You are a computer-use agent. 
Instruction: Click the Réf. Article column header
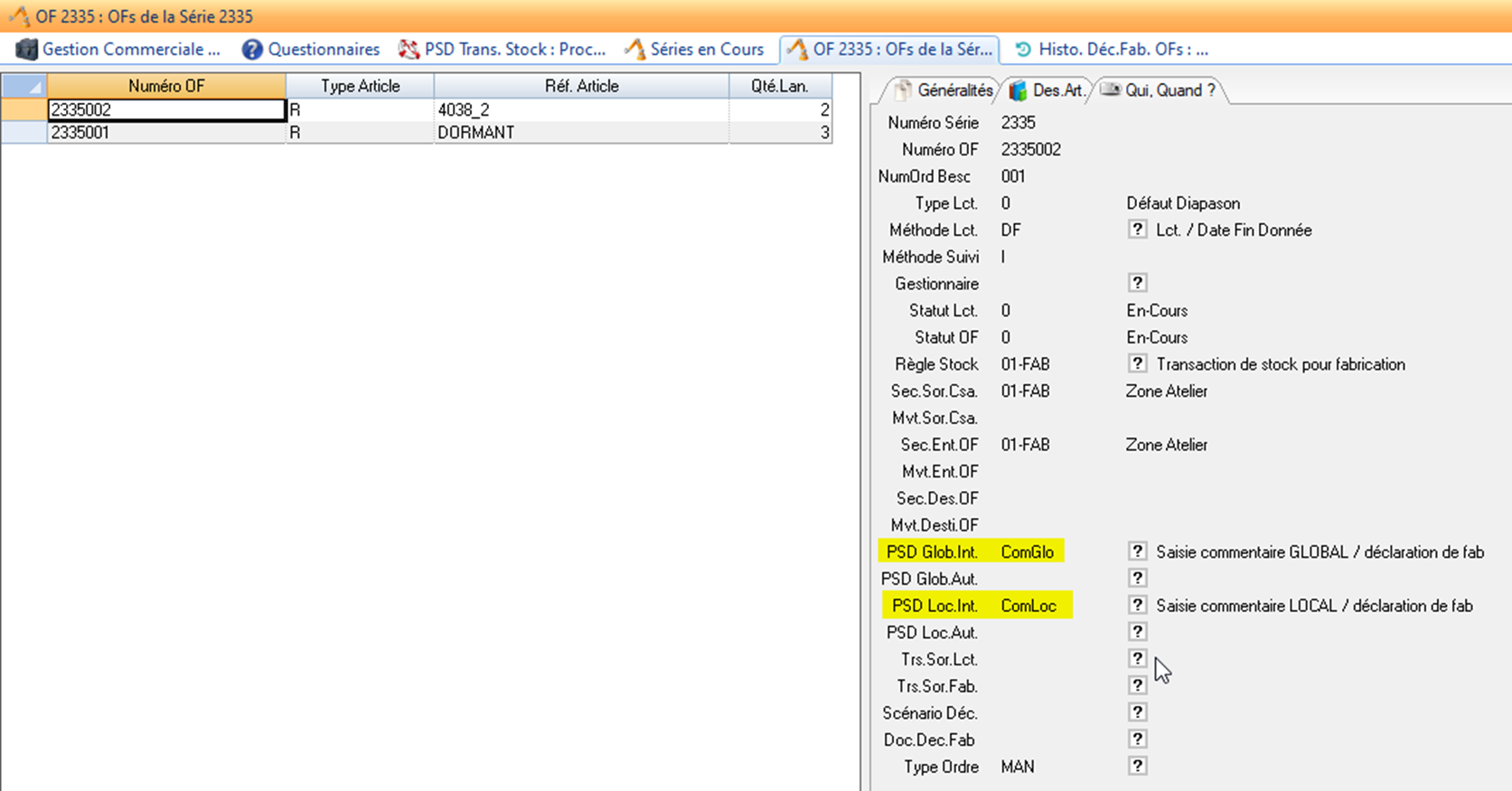coord(581,86)
